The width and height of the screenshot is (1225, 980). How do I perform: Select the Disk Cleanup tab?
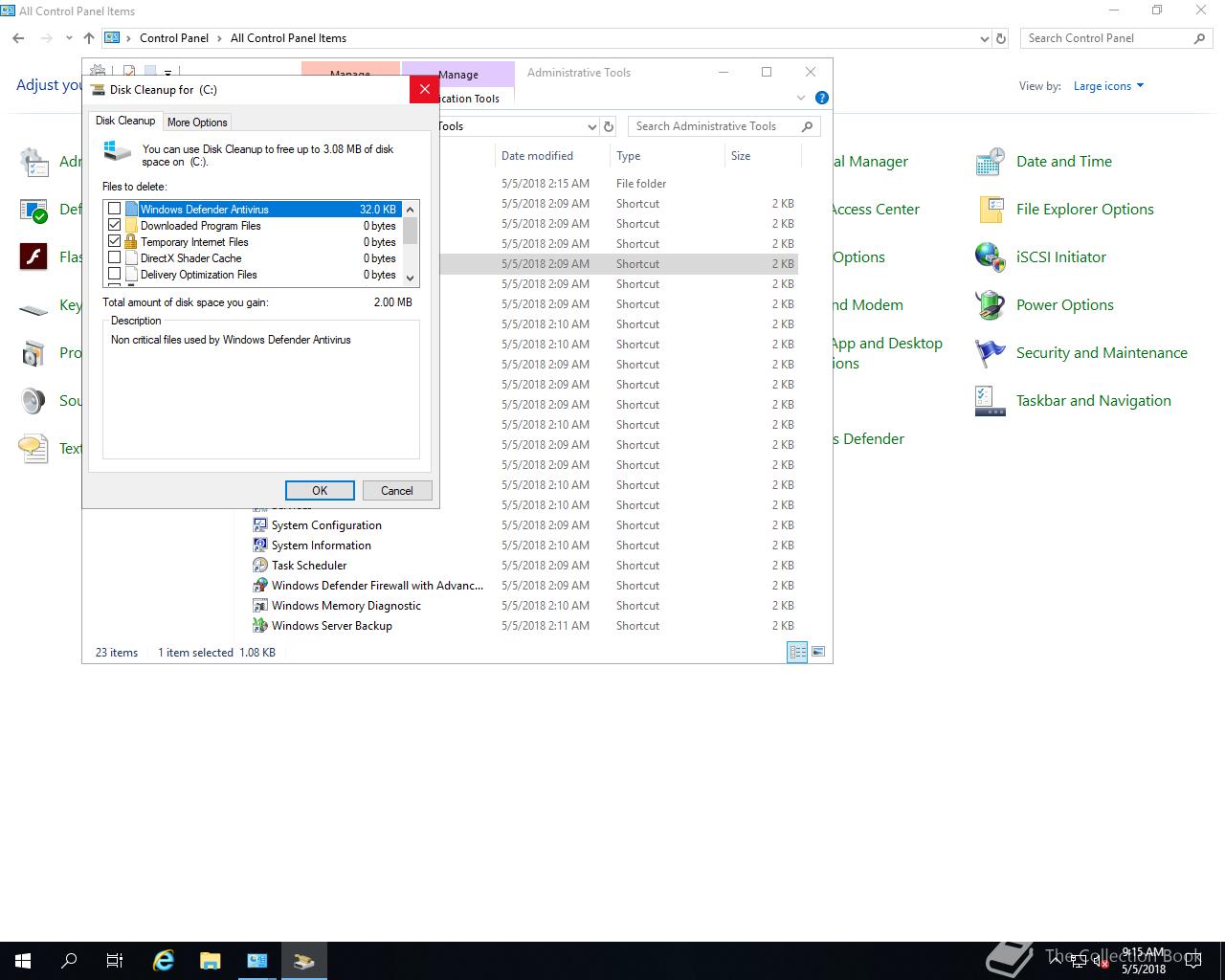125,121
